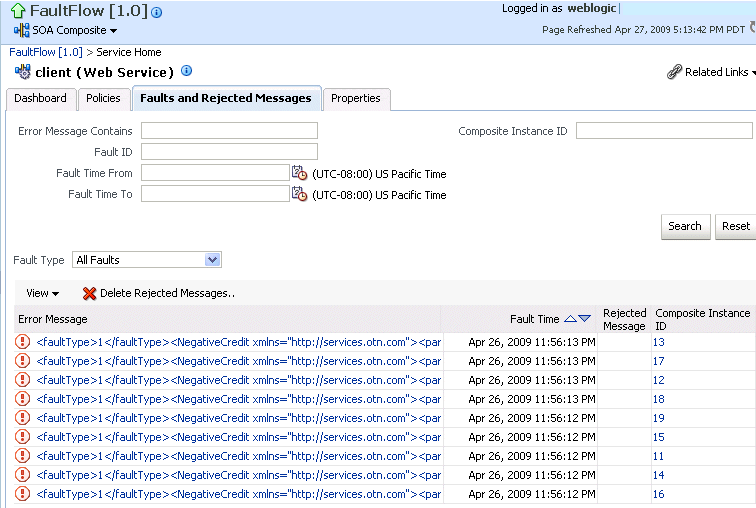This screenshot has height=508, width=756.
Task: Click the Search button
Action: [x=685, y=227]
